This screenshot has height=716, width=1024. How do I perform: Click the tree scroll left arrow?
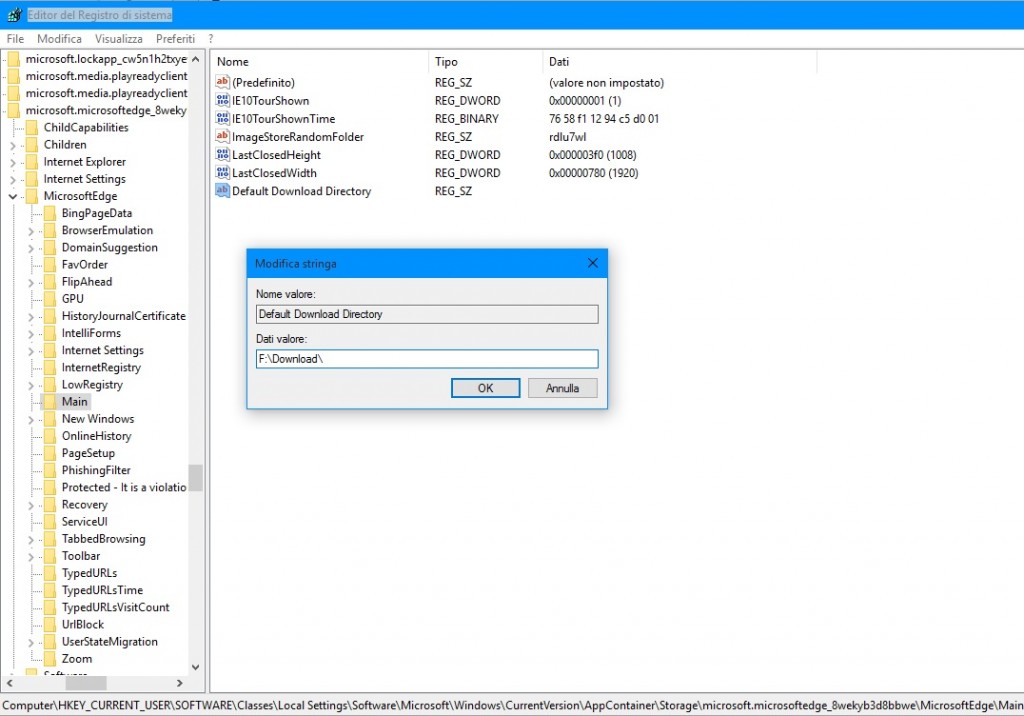coord(9,683)
